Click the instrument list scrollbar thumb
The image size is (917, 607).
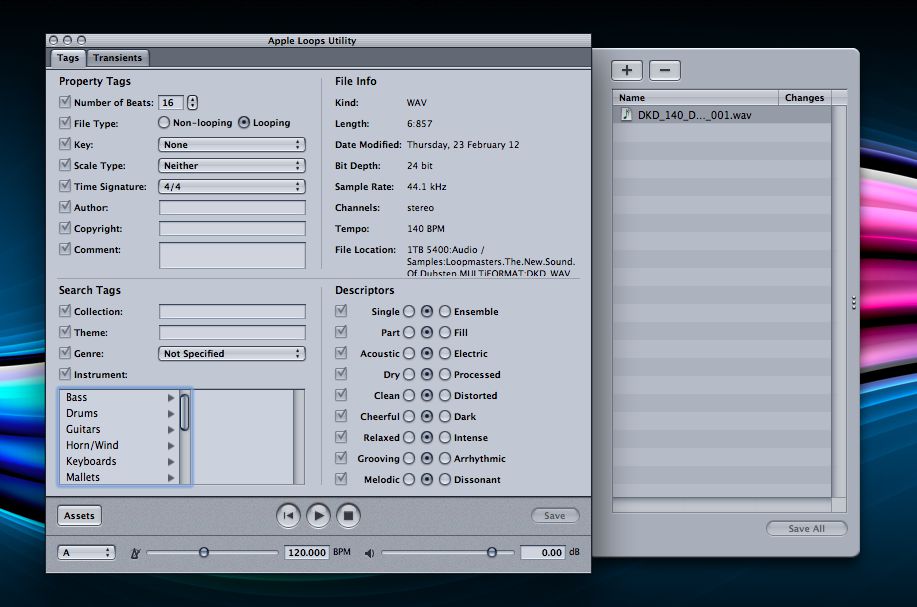click(184, 413)
